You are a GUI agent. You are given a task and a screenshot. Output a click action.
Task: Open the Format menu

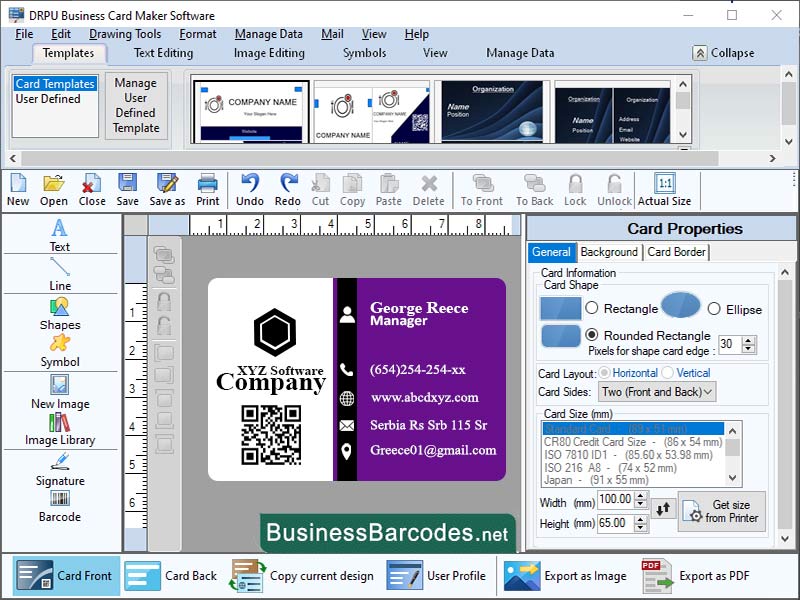pyautogui.click(x=197, y=33)
